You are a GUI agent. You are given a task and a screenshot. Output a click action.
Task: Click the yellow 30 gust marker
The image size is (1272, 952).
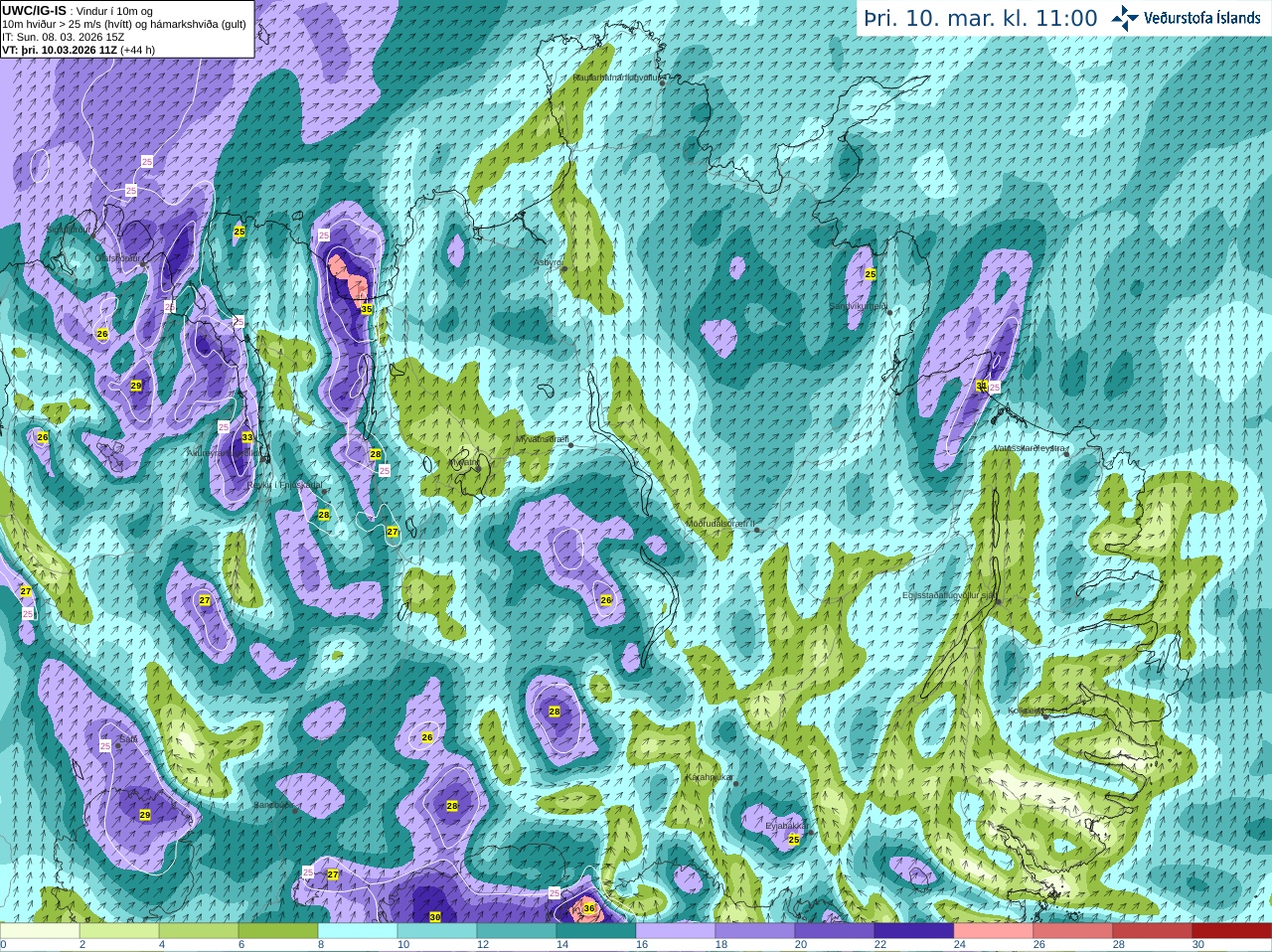[x=435, y=917]
